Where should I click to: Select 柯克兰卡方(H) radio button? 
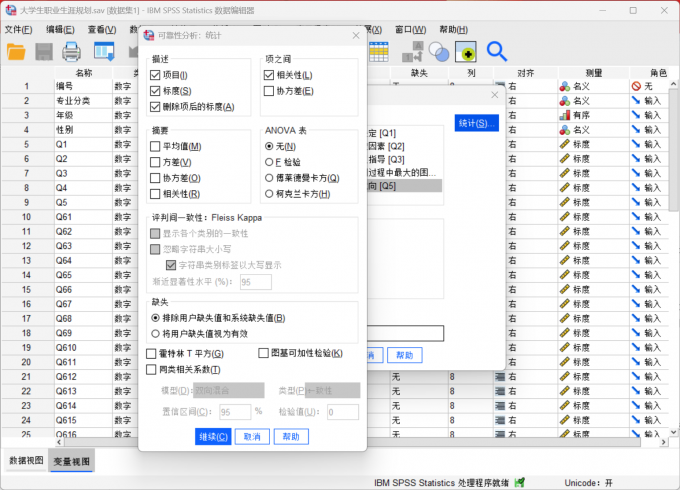pos(269,194)
